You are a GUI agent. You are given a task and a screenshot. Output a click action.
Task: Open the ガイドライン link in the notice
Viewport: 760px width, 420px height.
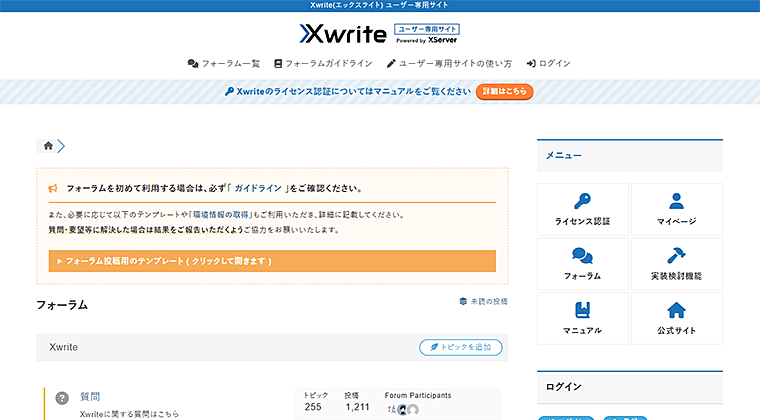(x=258, y=188)
